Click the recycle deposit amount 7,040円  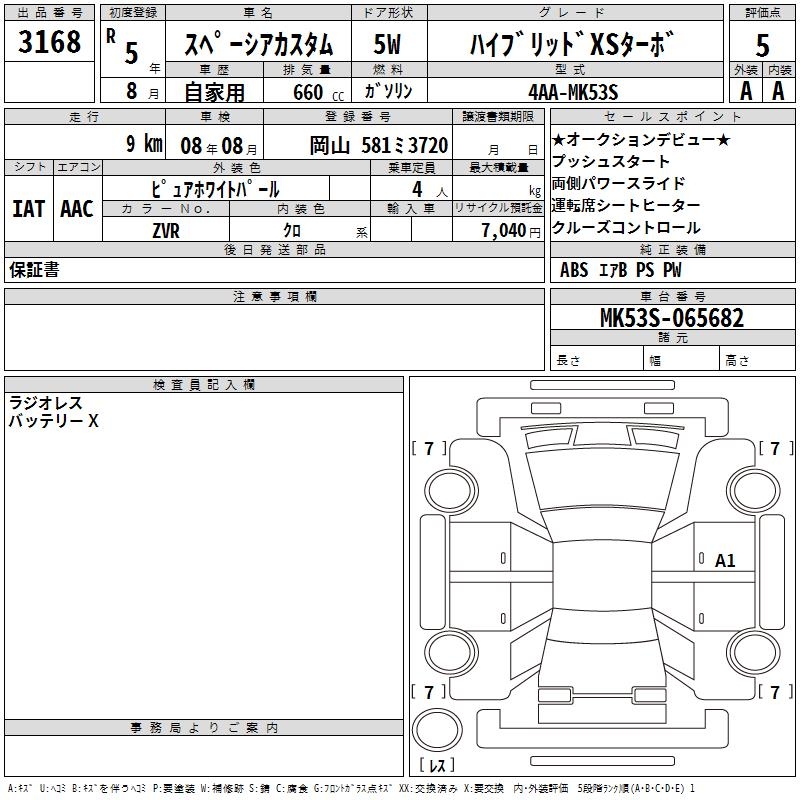pos(511,230)
